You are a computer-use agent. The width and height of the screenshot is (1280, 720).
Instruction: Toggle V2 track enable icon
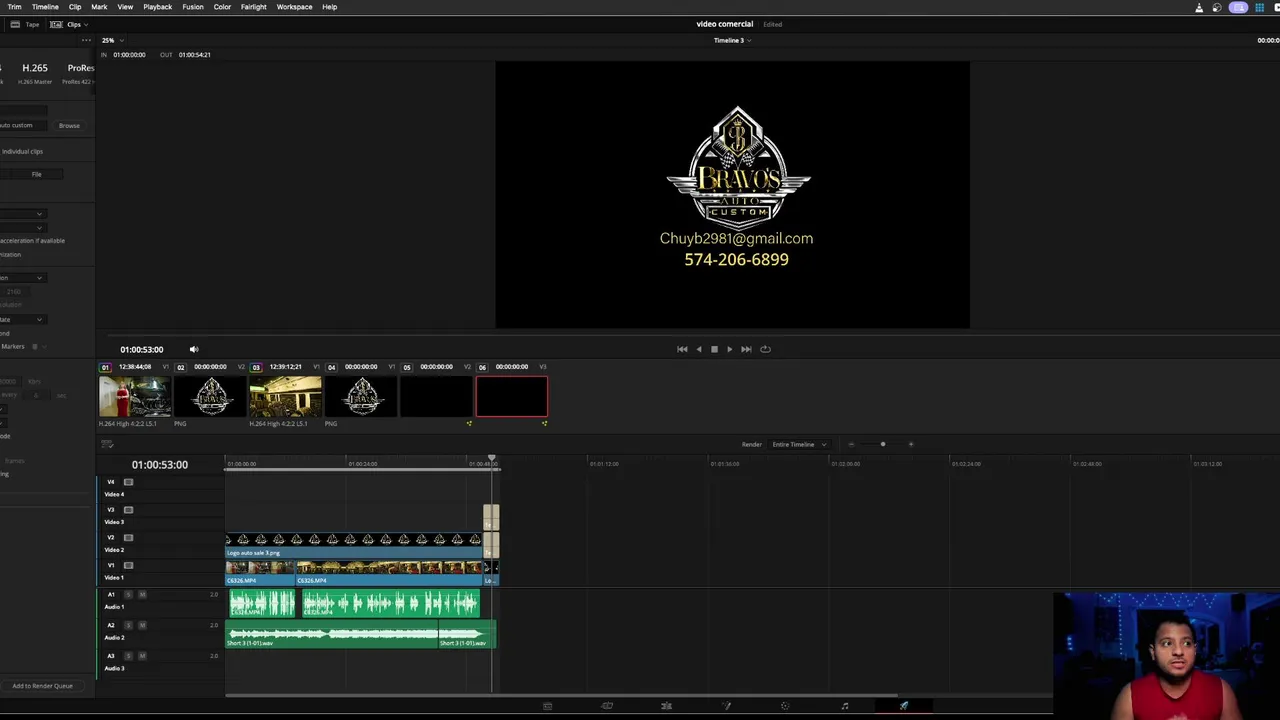[x=128, y=538]
